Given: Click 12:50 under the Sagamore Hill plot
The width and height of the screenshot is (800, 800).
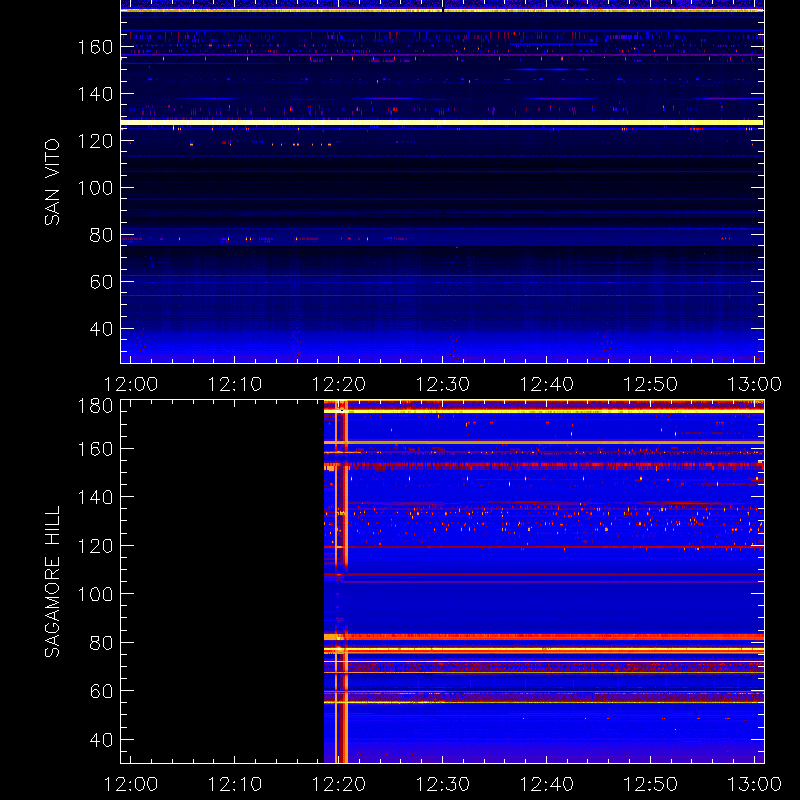Looking at the screenshot, I should (x=651, y=784).
